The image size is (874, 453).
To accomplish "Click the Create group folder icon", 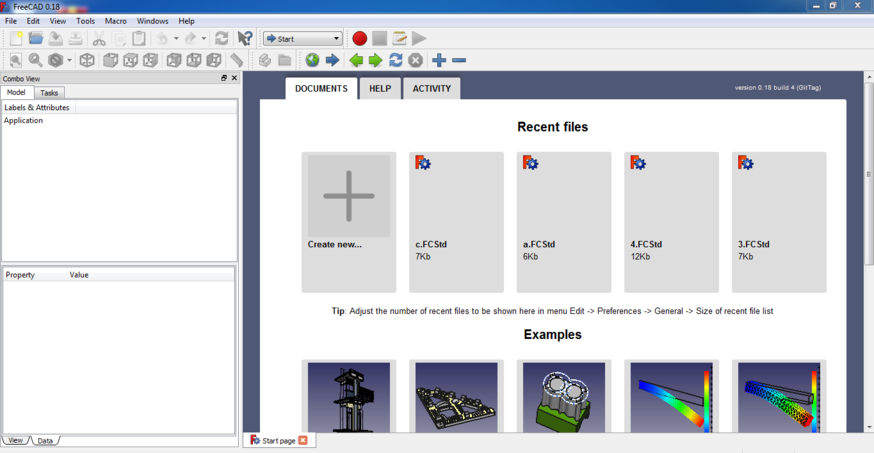I will click(285, 60).
